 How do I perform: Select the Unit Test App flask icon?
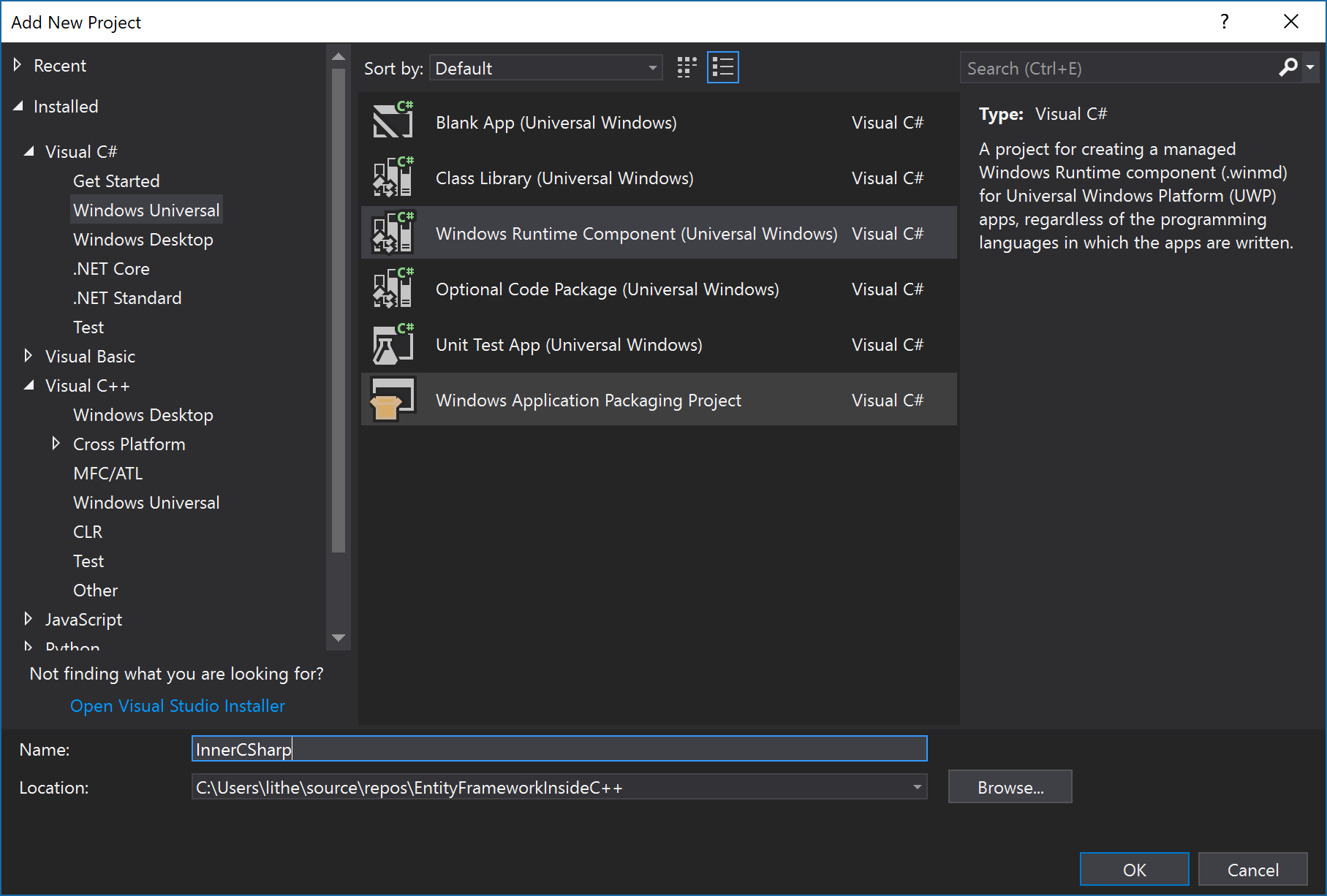(393, 343)
